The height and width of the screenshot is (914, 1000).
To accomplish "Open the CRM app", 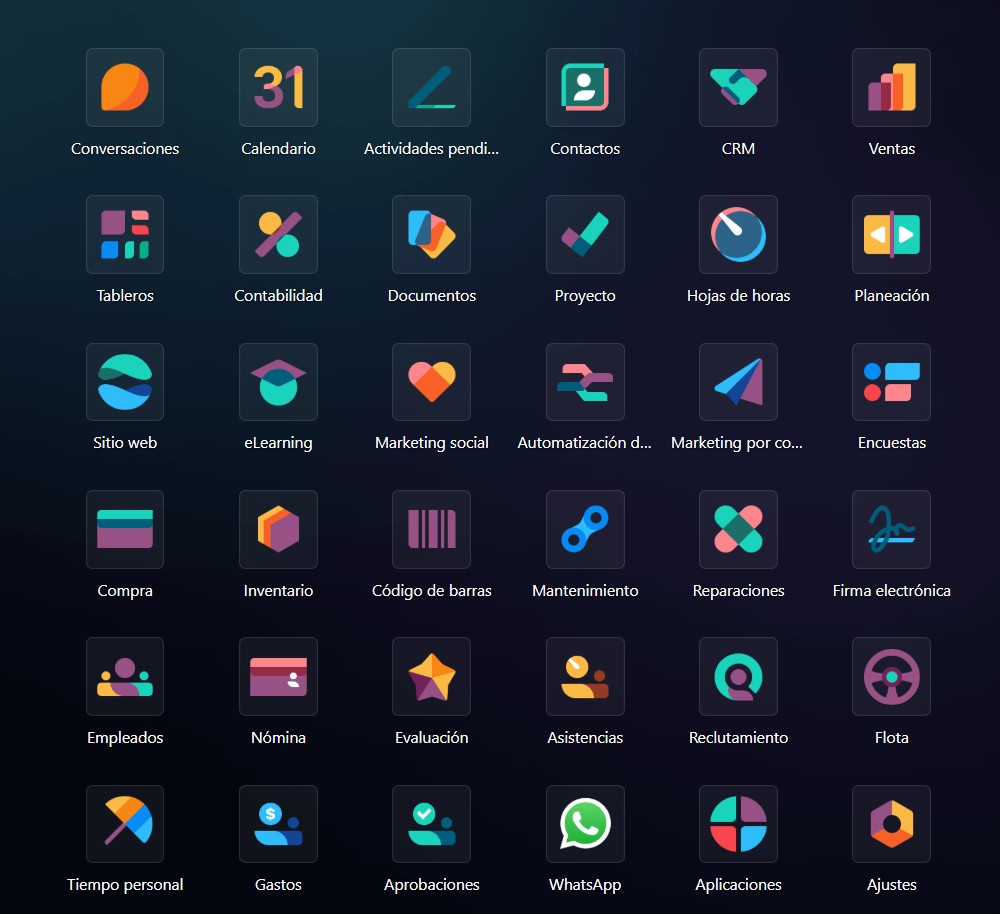I will [x=738, y=88].
